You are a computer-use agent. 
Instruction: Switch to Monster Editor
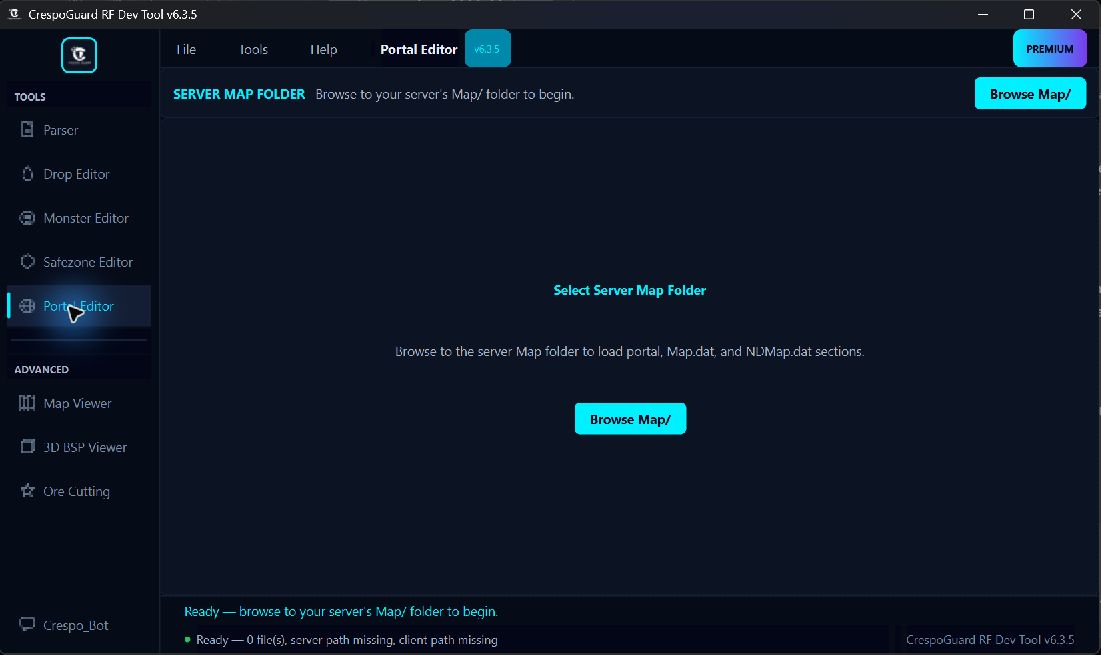pos(79,218)
